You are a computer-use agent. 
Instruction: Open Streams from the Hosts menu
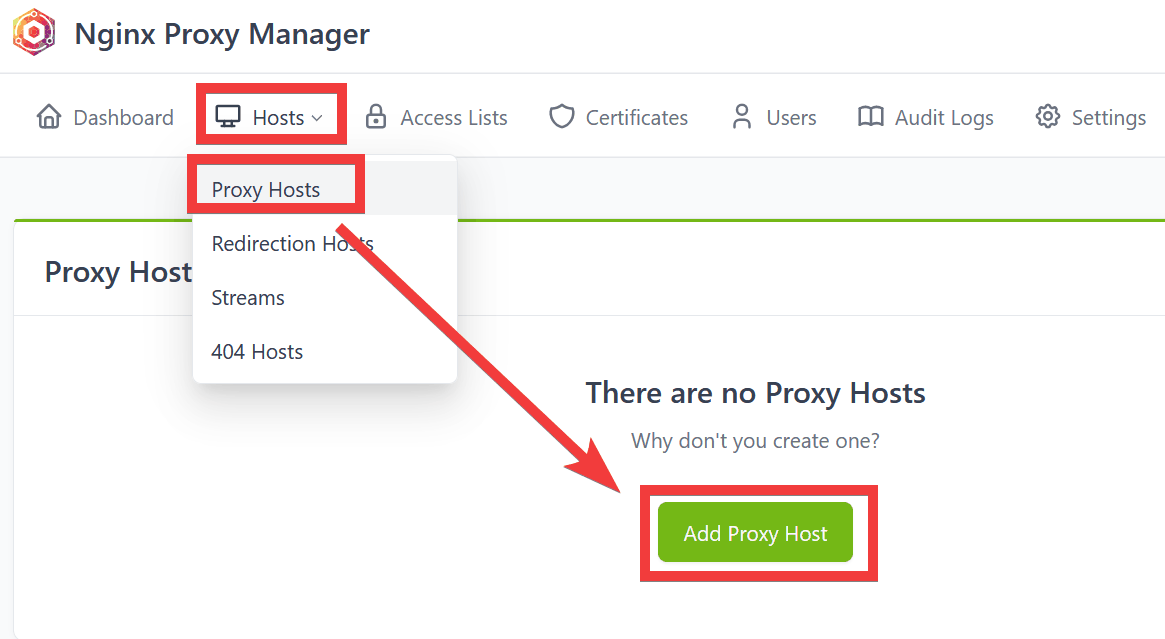tap(248, 298)
